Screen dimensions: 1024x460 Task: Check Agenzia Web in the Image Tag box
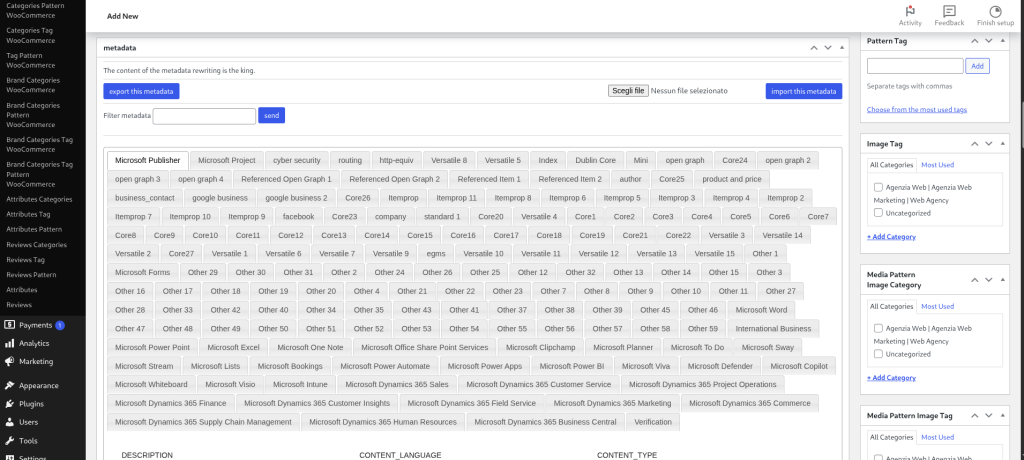878,187
